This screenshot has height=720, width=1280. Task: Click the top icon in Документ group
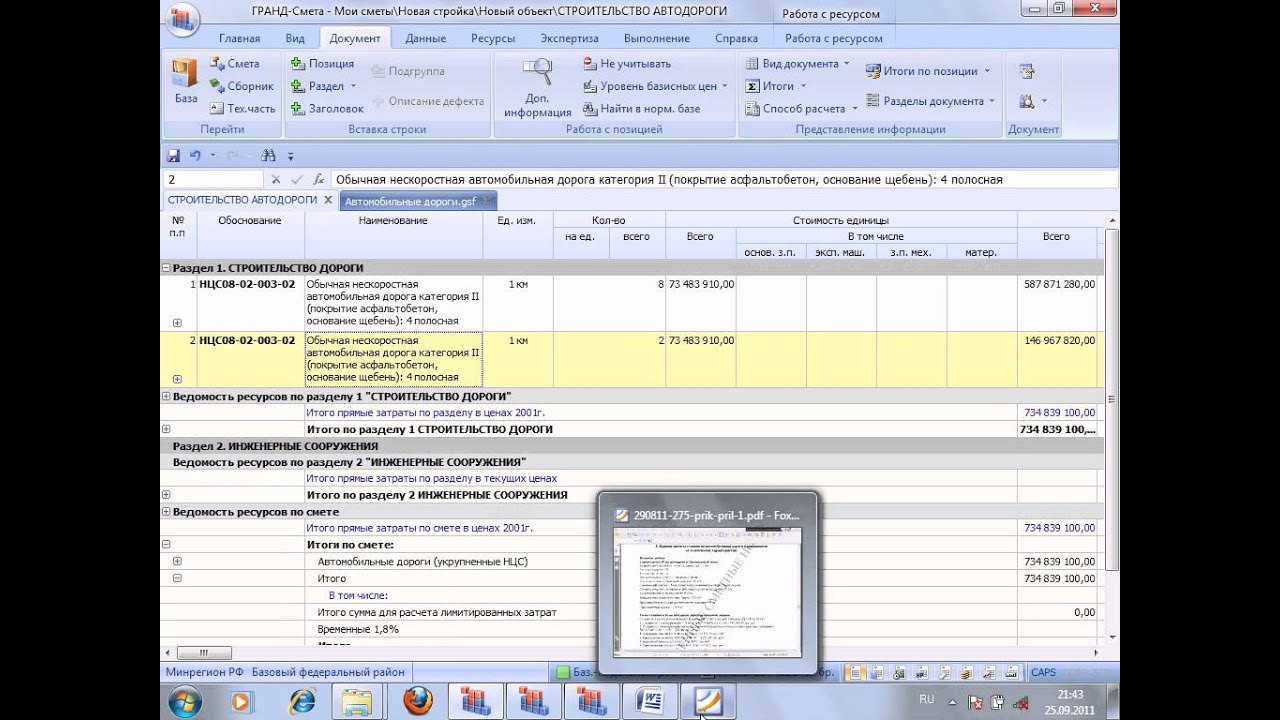[x=1026, y=71]
